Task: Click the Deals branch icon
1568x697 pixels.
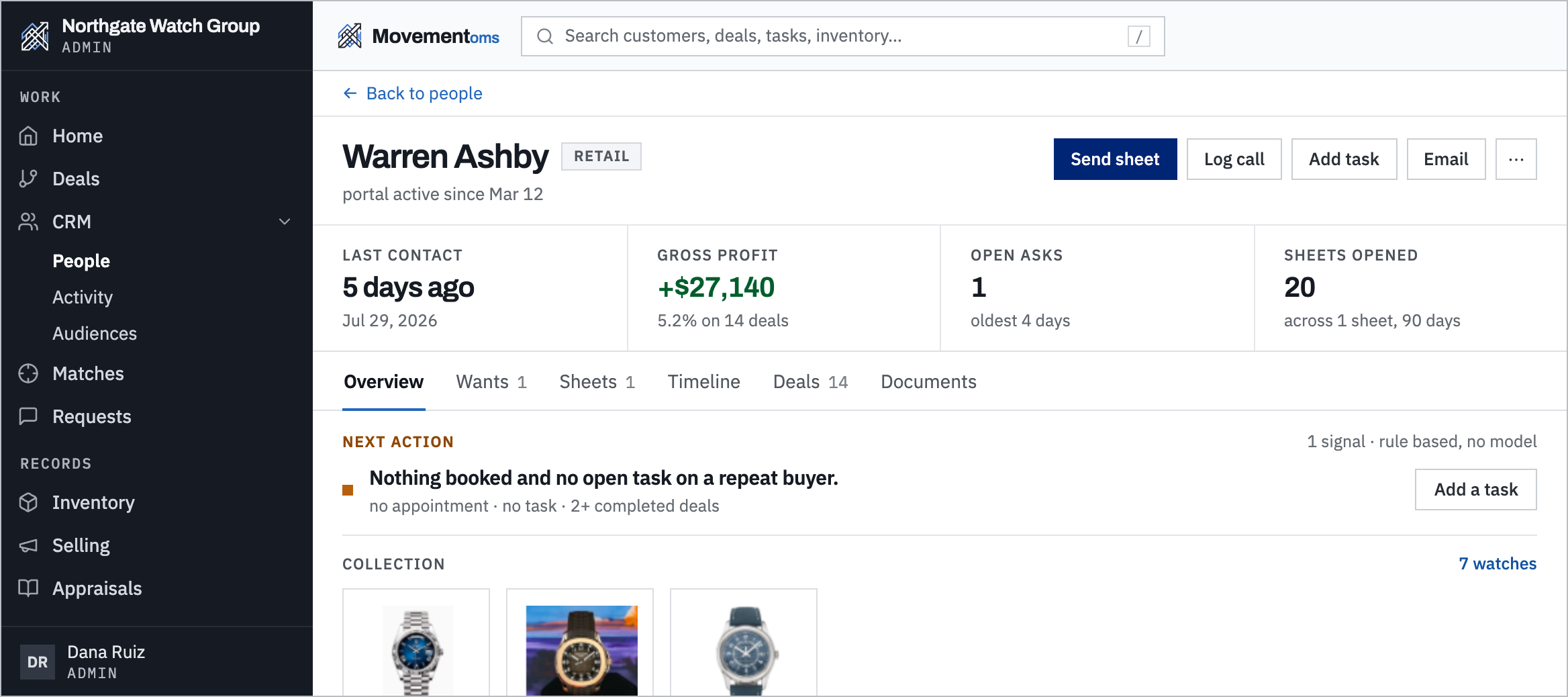Action: click(28, 179)
